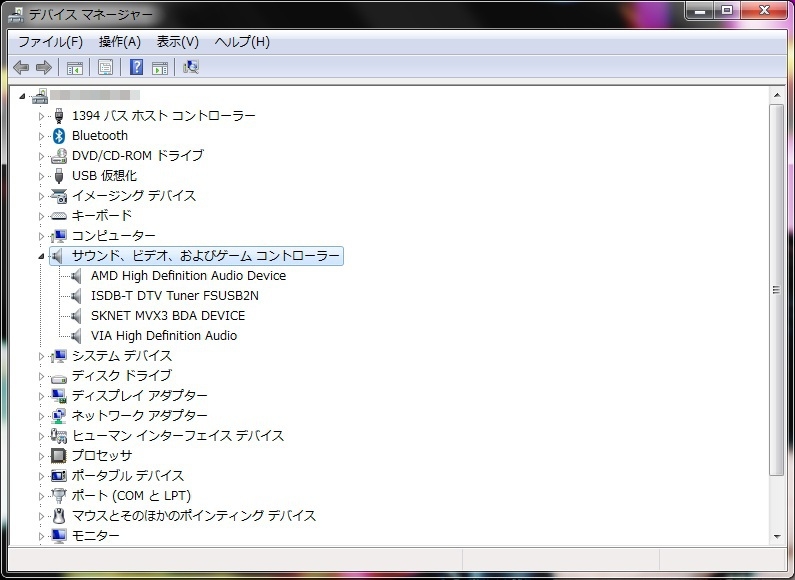Maximize the デバイス マネージャー window
The image size is (795, 580).
[x=727, y=10]
